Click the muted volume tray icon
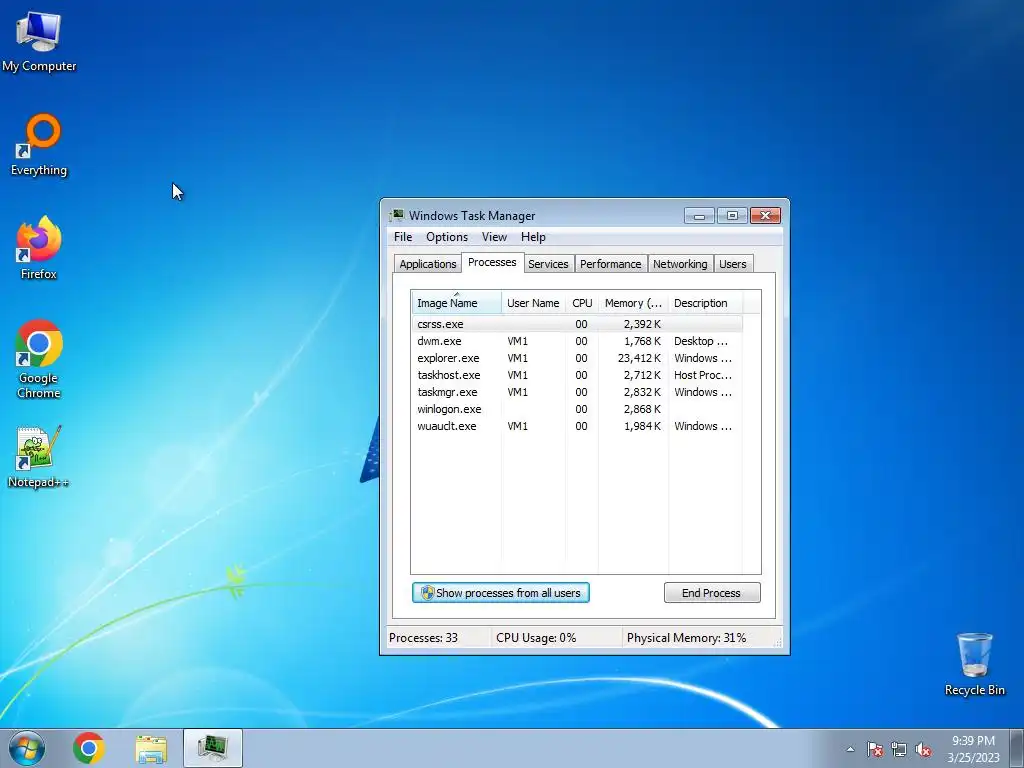Screen dimensions: 1024x768 pos(923,749)
